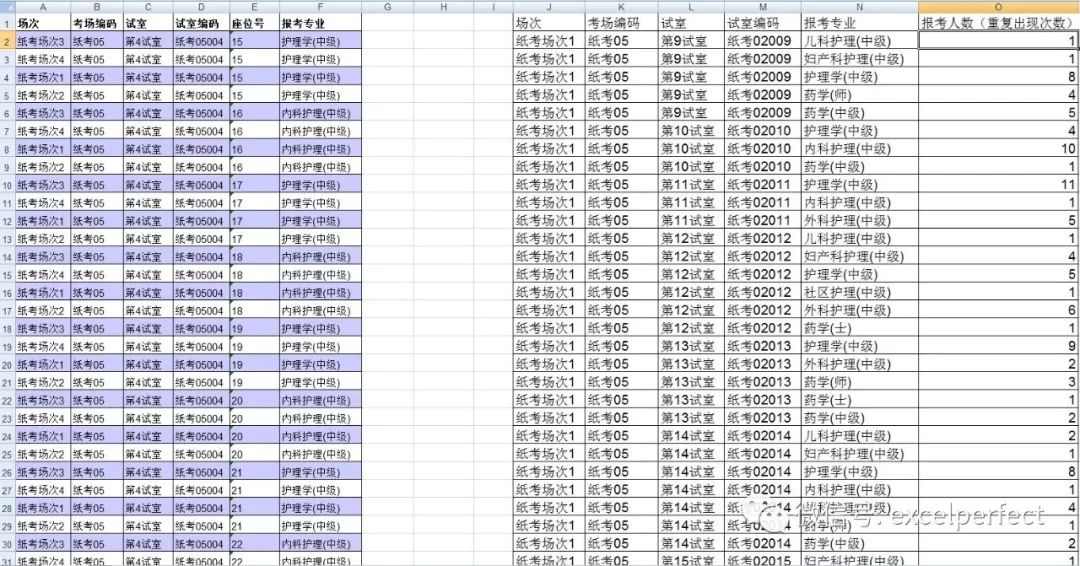1080x566 pixels.
Task: Click header cell 试室 in column L
Action: coord(692,23)
